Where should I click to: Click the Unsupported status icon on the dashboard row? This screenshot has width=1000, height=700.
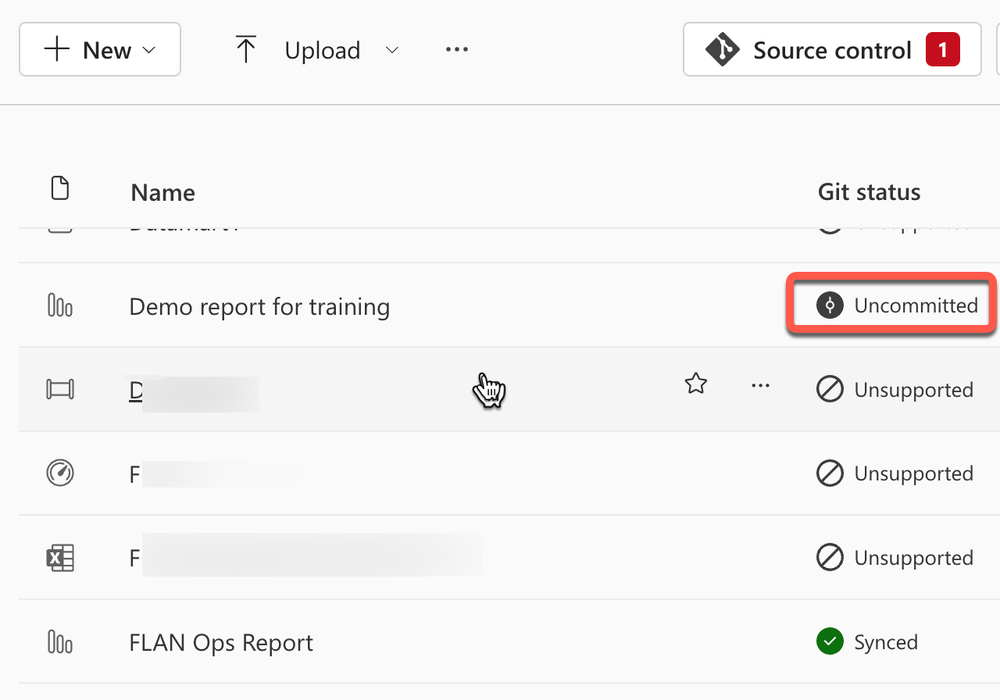tap(830, 390)
